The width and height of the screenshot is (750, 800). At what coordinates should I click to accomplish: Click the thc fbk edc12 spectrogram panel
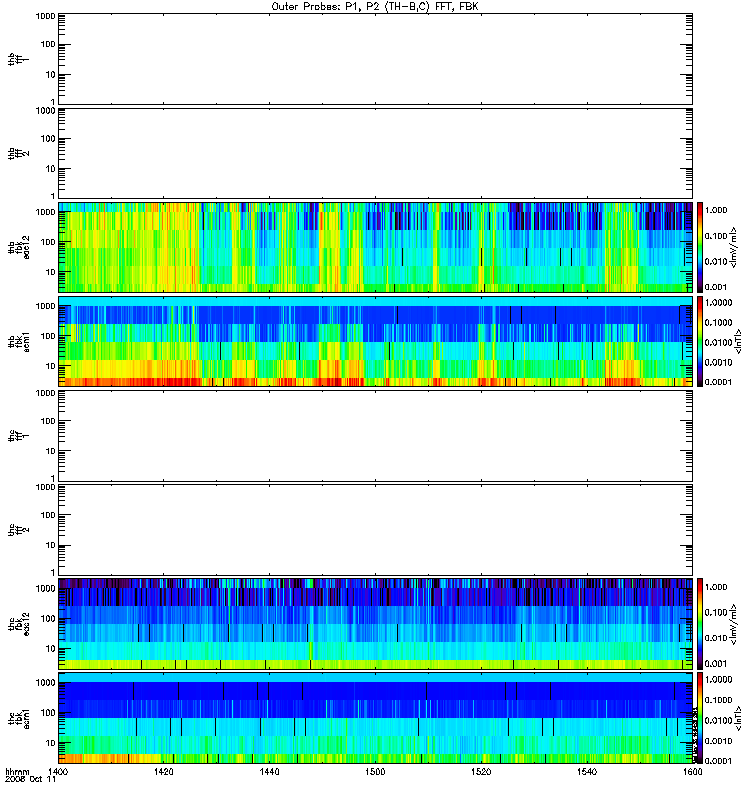click(x=375, y=624)
